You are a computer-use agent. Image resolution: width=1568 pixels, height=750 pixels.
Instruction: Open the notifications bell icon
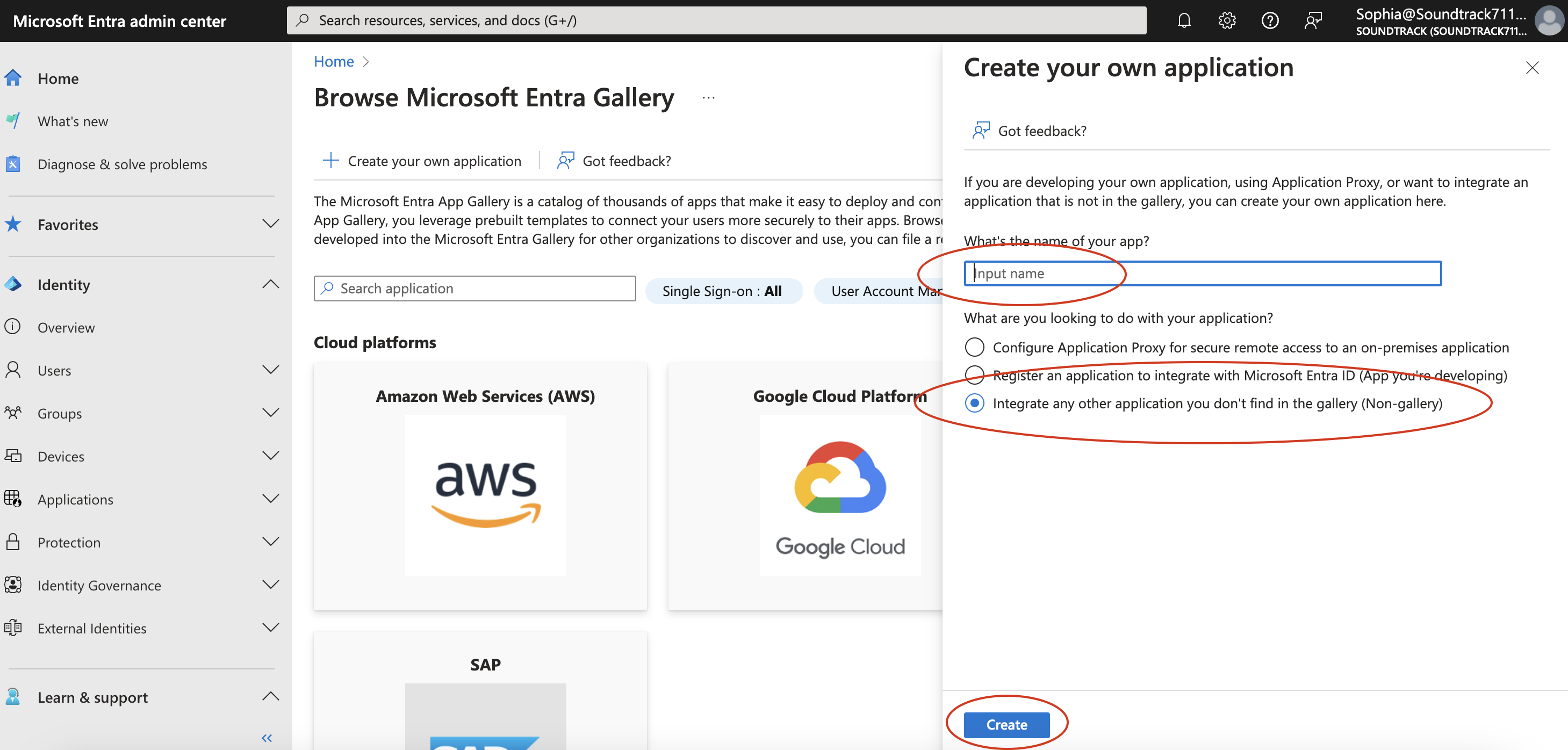(x=1183, y=21)
